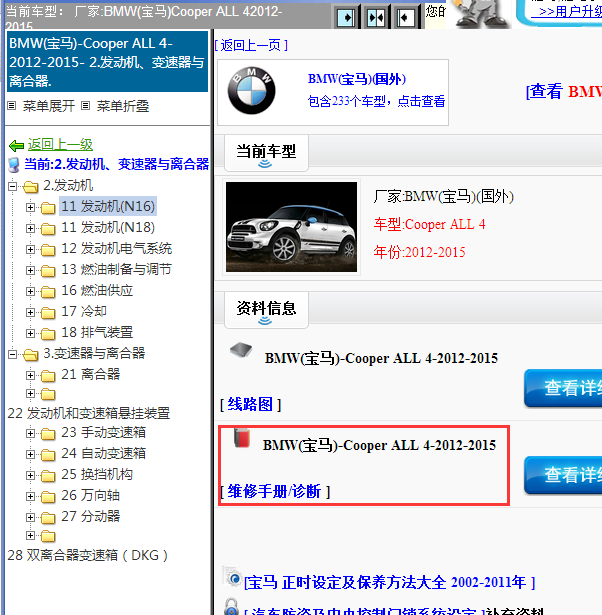Click the BMW logo image

tap(251, 91)
